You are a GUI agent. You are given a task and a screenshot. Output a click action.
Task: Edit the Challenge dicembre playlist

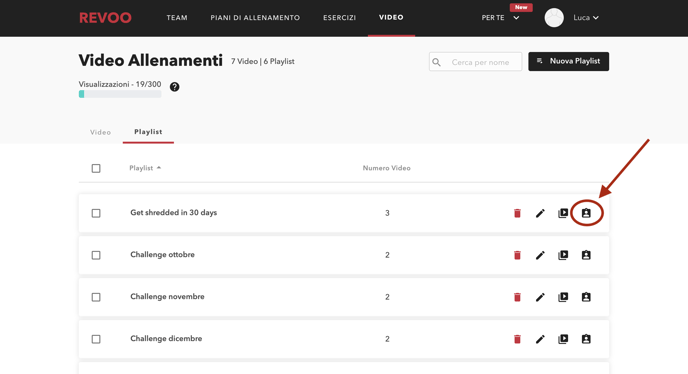540,339
